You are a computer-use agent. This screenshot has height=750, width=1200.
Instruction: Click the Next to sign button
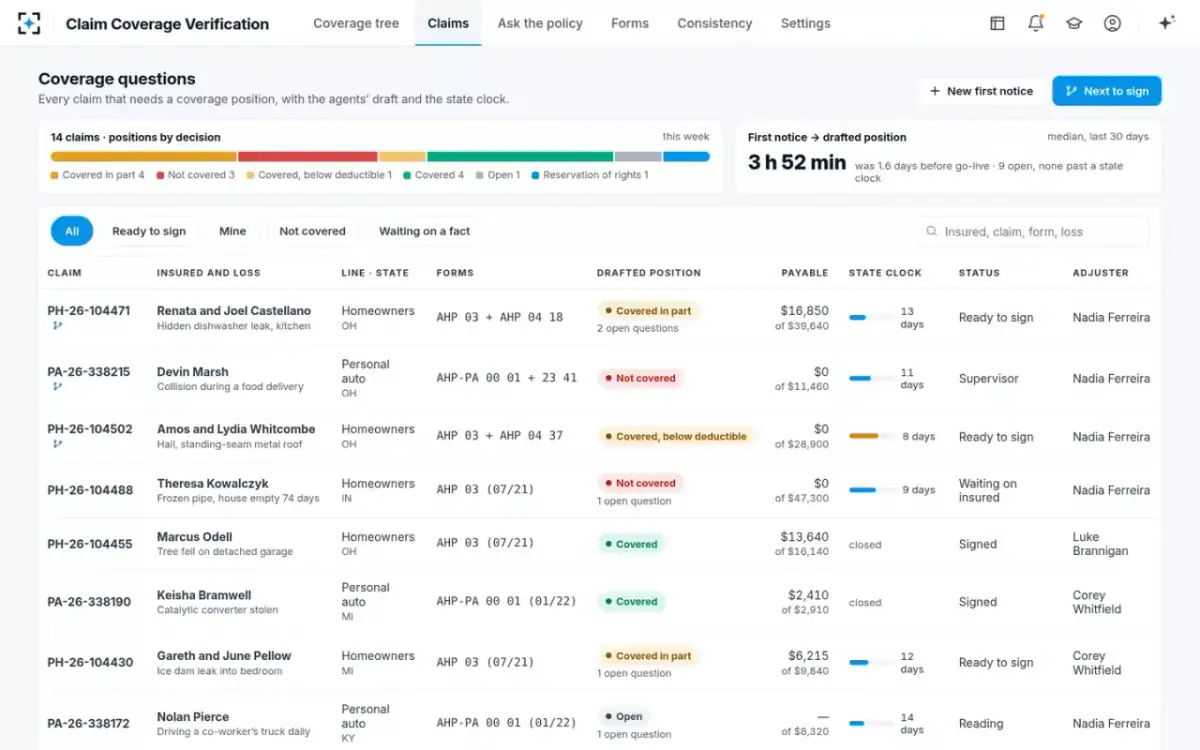pyautogui.click(x=1106, y=91)
